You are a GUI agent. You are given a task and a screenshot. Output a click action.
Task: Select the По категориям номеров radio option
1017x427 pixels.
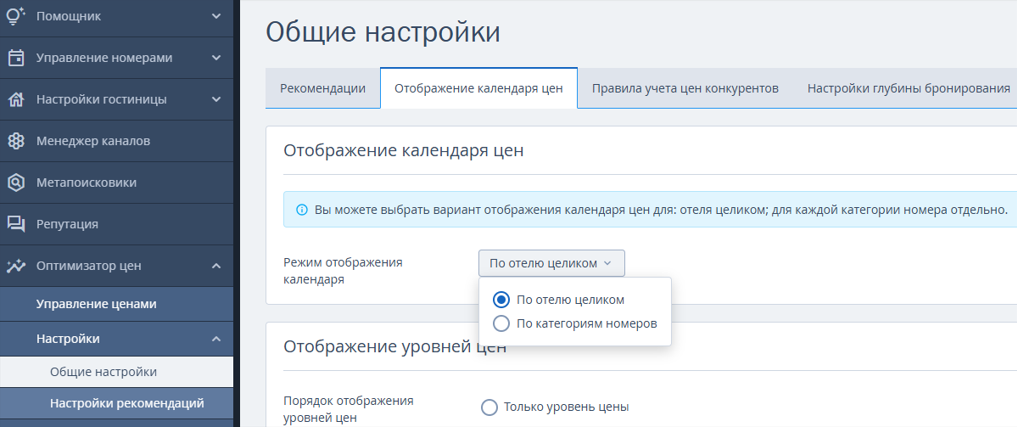point(500,323)
